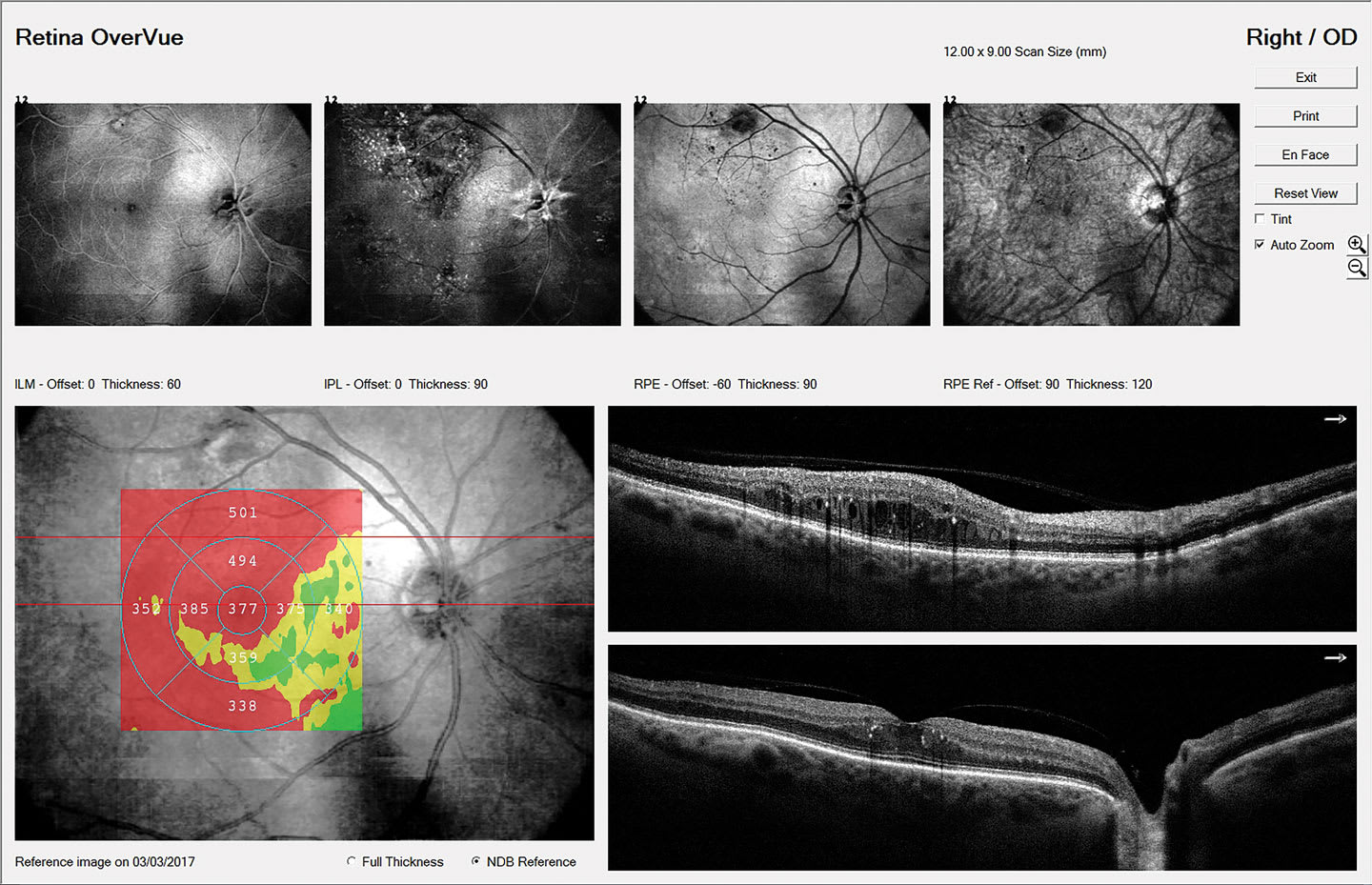Click the inferior inner thickness value 359
The width and height of the screenshot is (1372, 885).
pyautogui.click(x=243, y=657)
